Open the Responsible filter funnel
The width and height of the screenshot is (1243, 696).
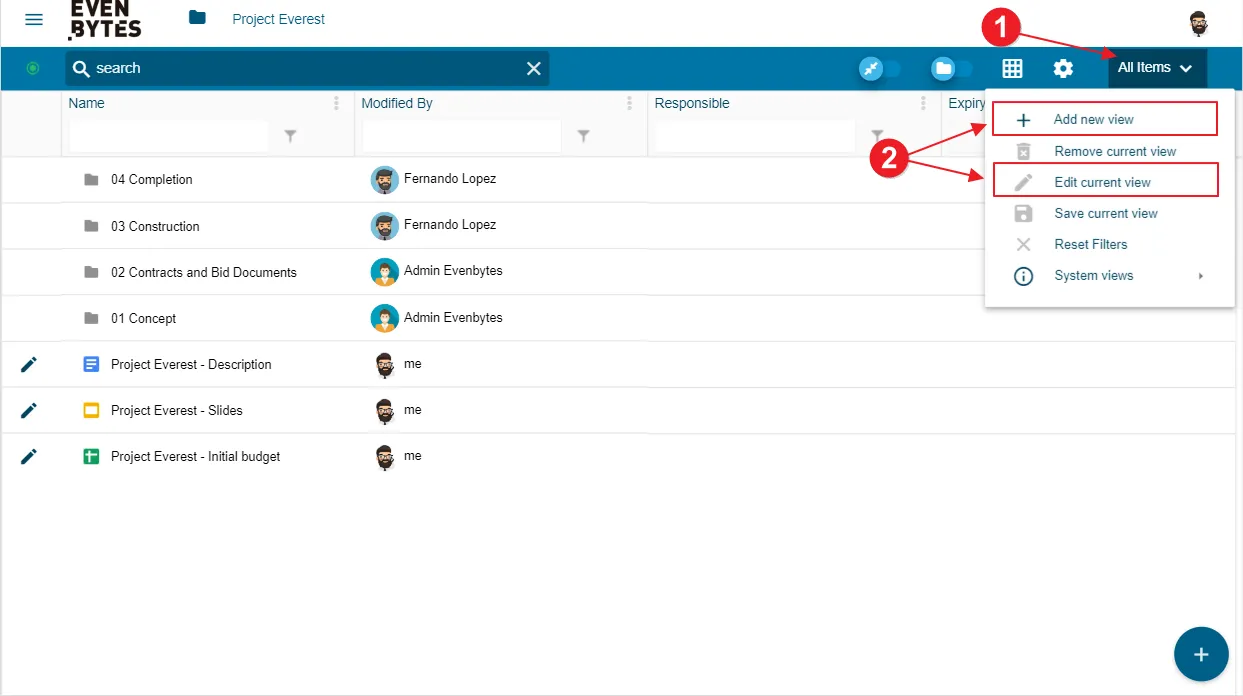[x=877, y=136]
